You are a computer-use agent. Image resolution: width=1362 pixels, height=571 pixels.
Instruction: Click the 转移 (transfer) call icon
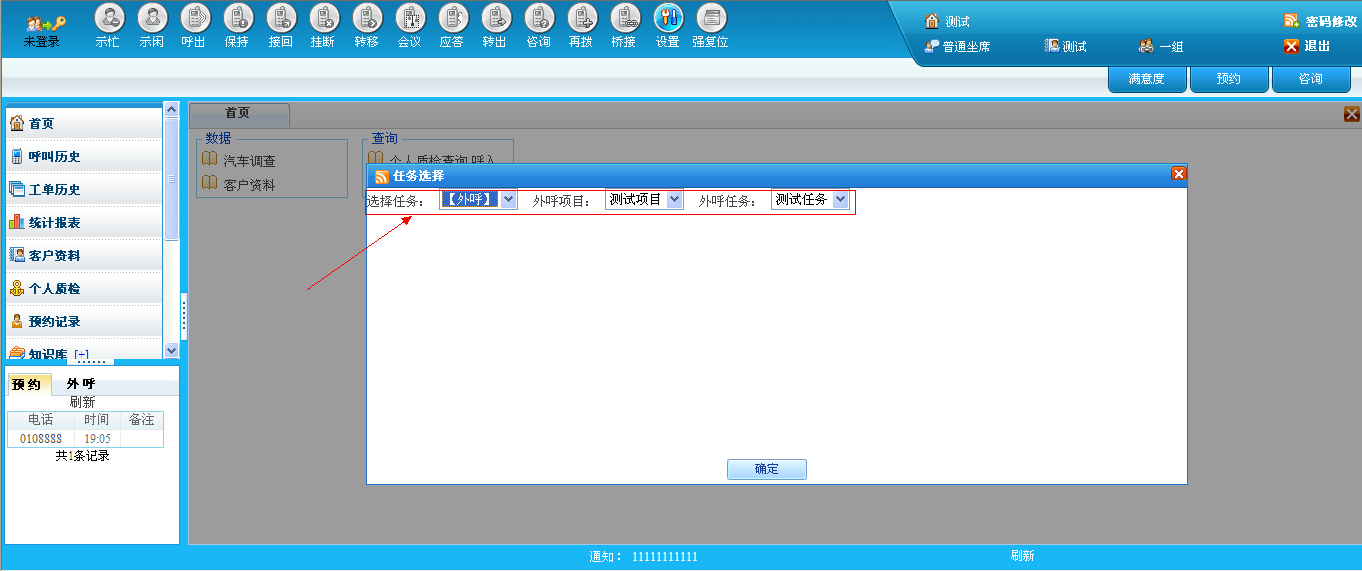366,18
